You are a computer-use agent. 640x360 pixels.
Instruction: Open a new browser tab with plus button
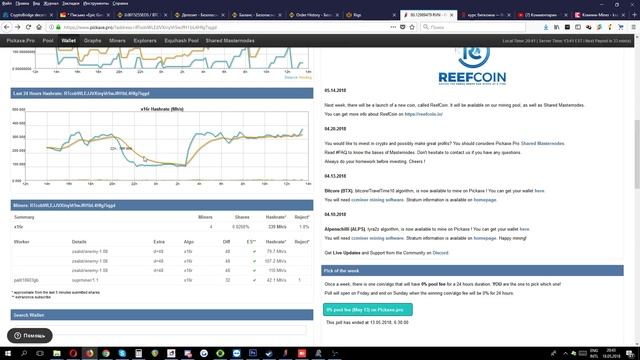tap(634, 15)
